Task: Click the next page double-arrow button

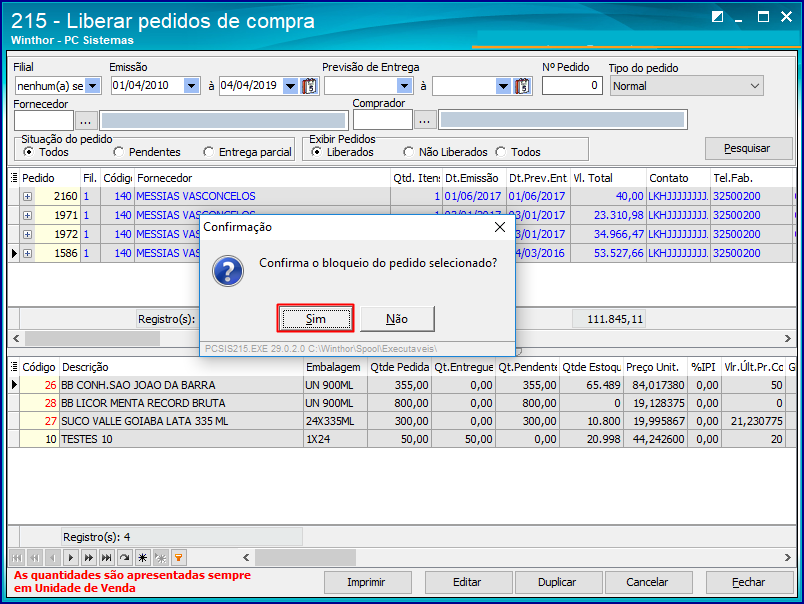Action: pyautogui.click(x=89, y=557)
